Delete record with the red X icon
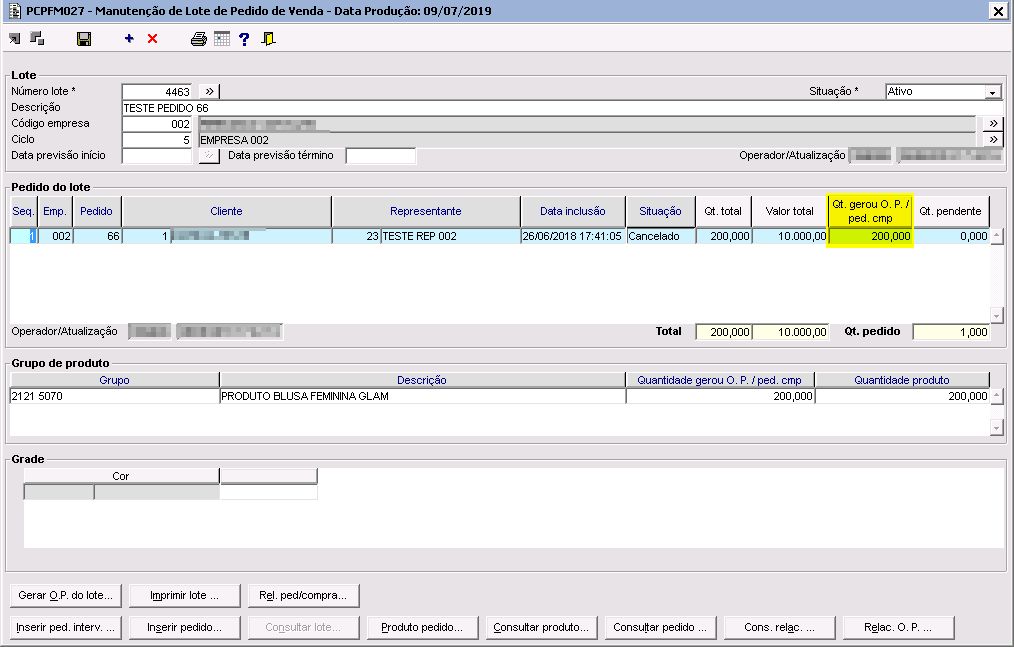This screenshot has width=1014, height=647. (153, 39)
